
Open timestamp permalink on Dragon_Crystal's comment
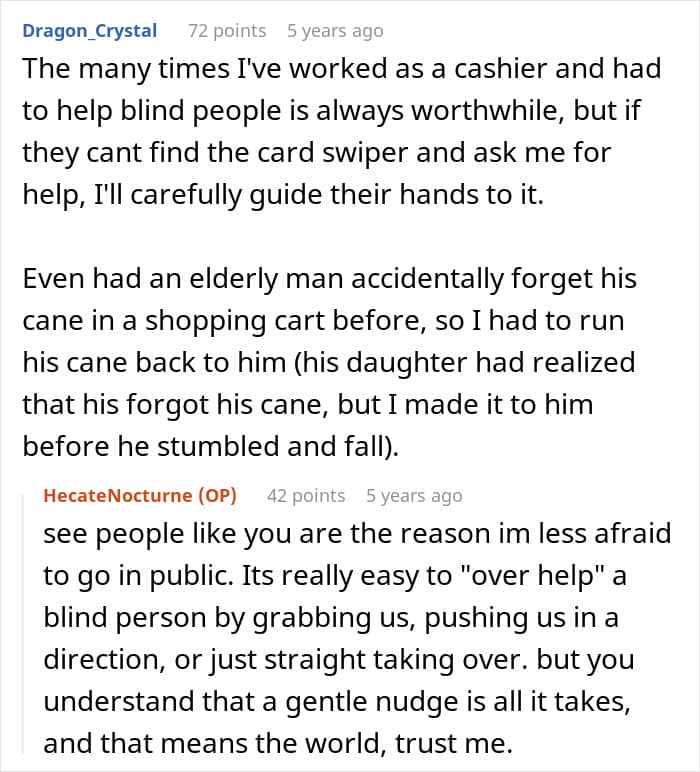tap(335, 31)
